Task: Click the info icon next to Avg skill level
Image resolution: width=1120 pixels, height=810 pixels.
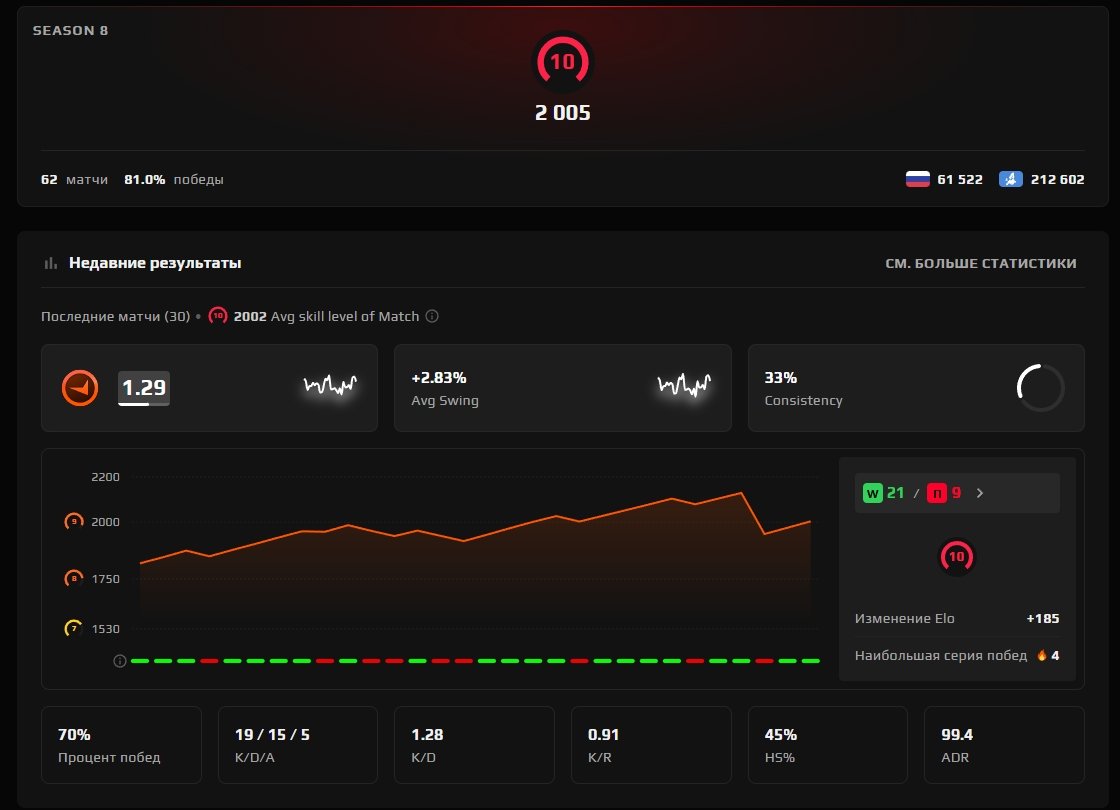Action: (x=432, y=316)
